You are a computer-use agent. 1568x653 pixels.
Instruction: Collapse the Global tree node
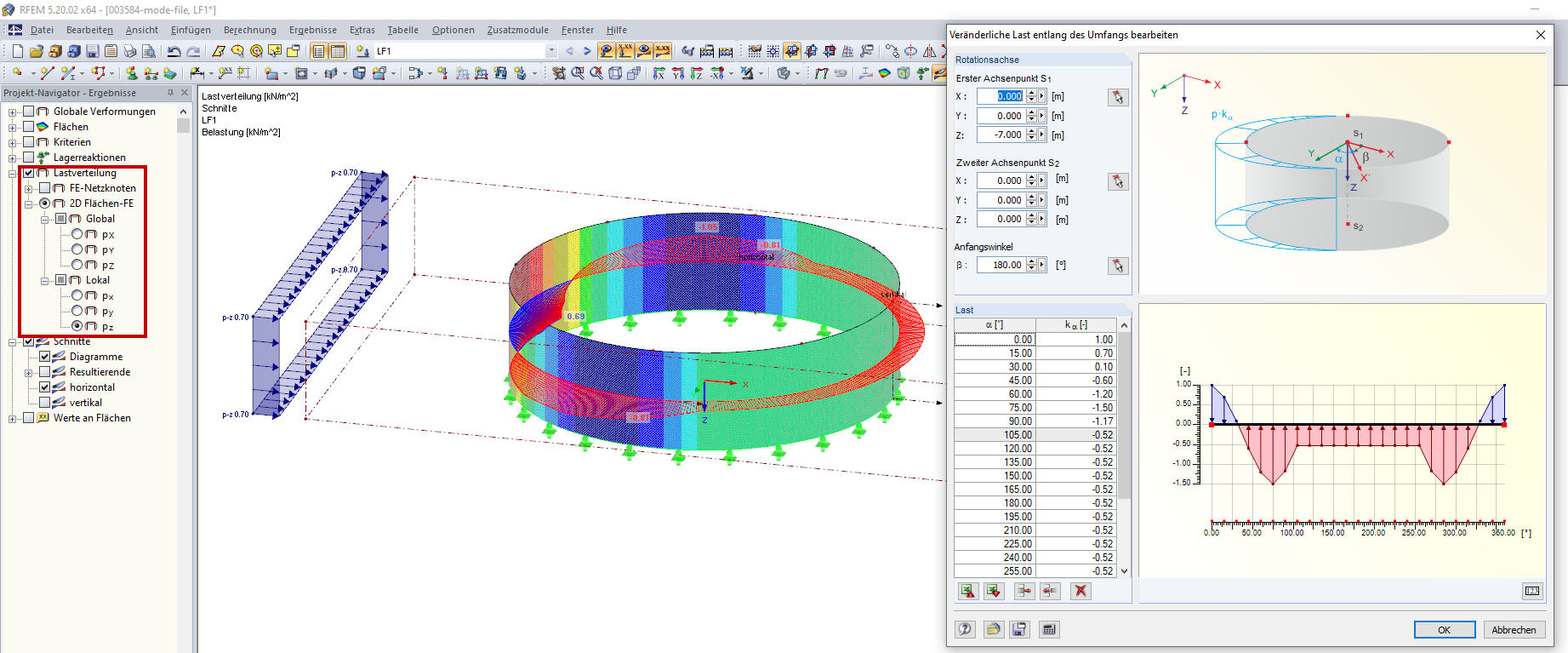[x=45, y=219]
